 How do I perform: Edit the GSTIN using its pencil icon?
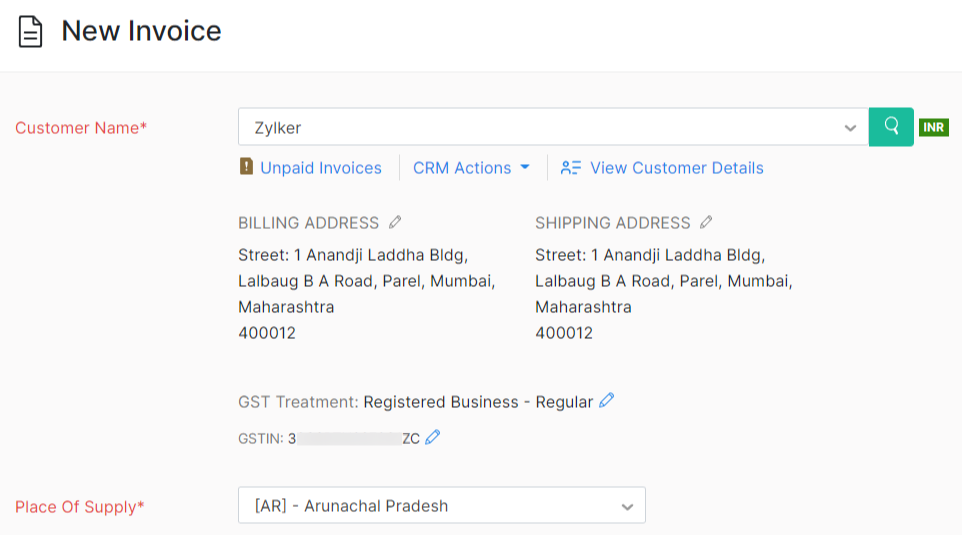point(432,437)
